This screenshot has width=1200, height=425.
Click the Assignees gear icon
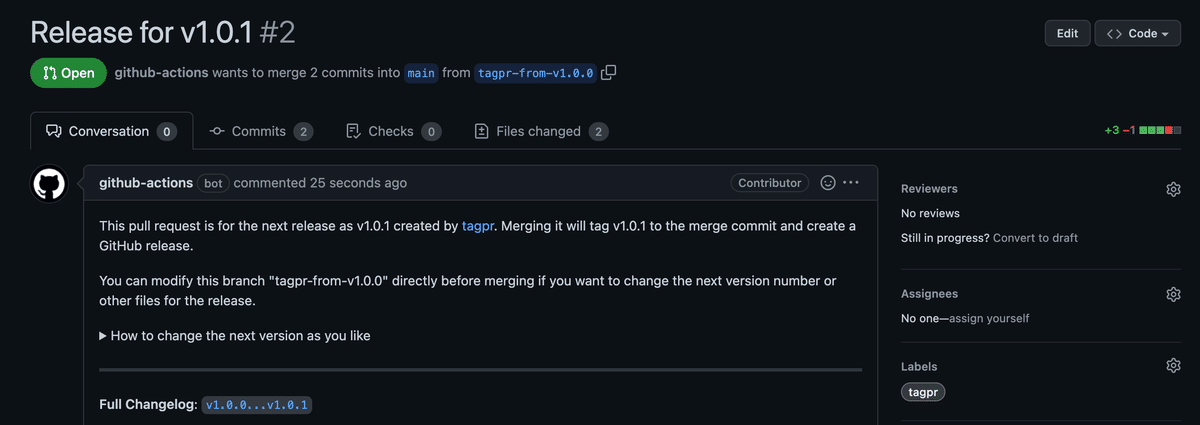(x=1173, y=294)
